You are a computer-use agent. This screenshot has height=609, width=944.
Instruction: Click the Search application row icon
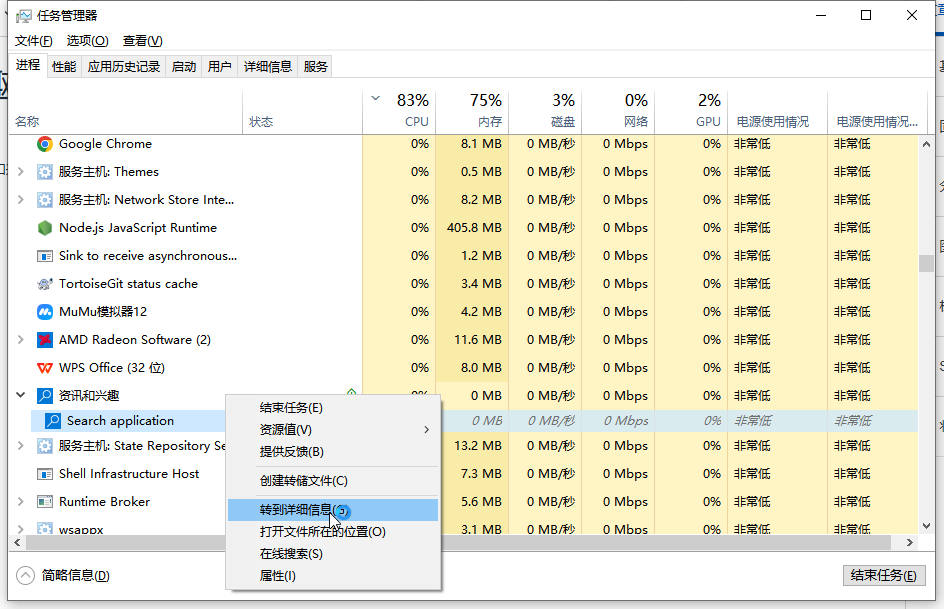52,421
